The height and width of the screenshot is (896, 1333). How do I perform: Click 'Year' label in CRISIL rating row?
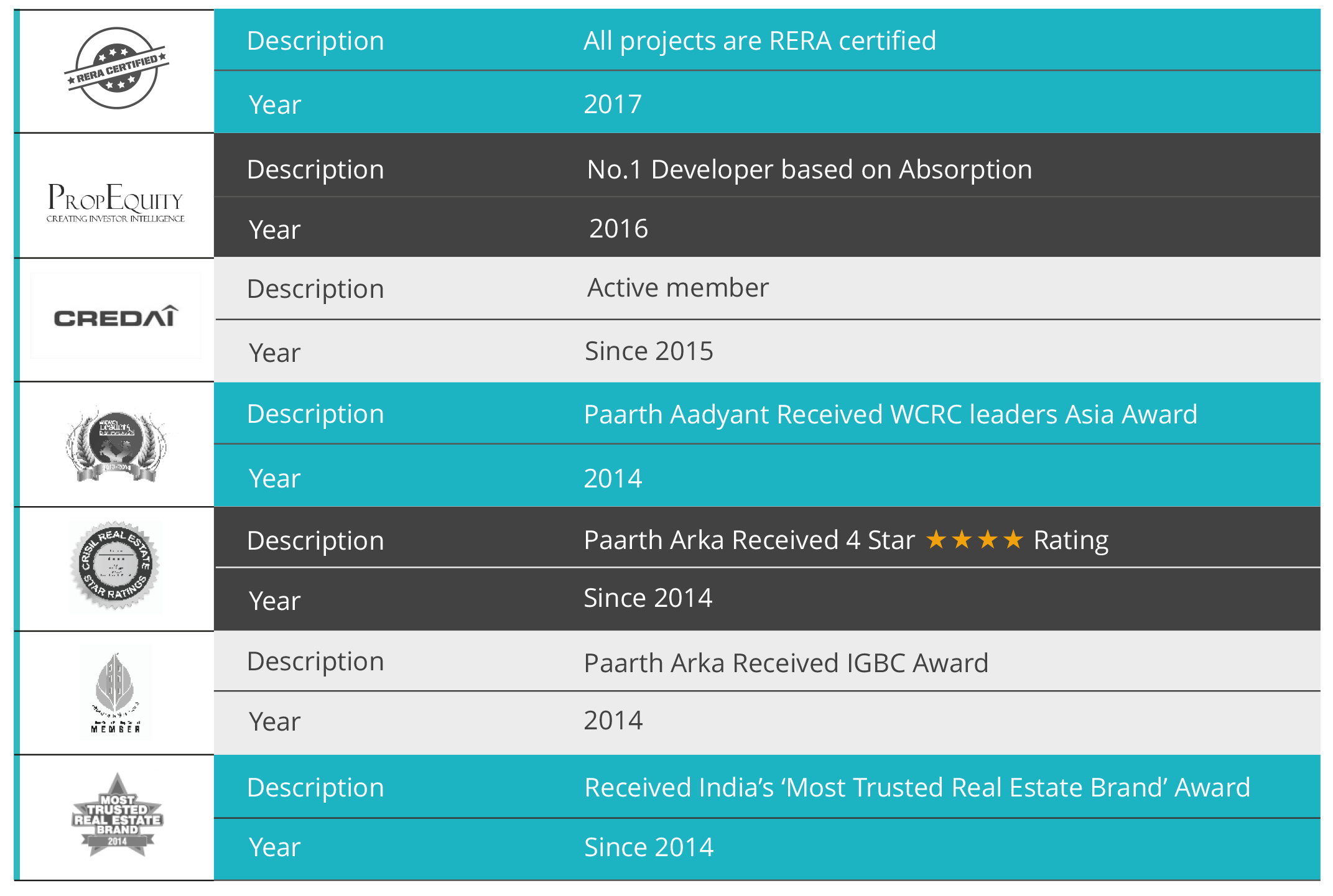click(x=274, y=601)
